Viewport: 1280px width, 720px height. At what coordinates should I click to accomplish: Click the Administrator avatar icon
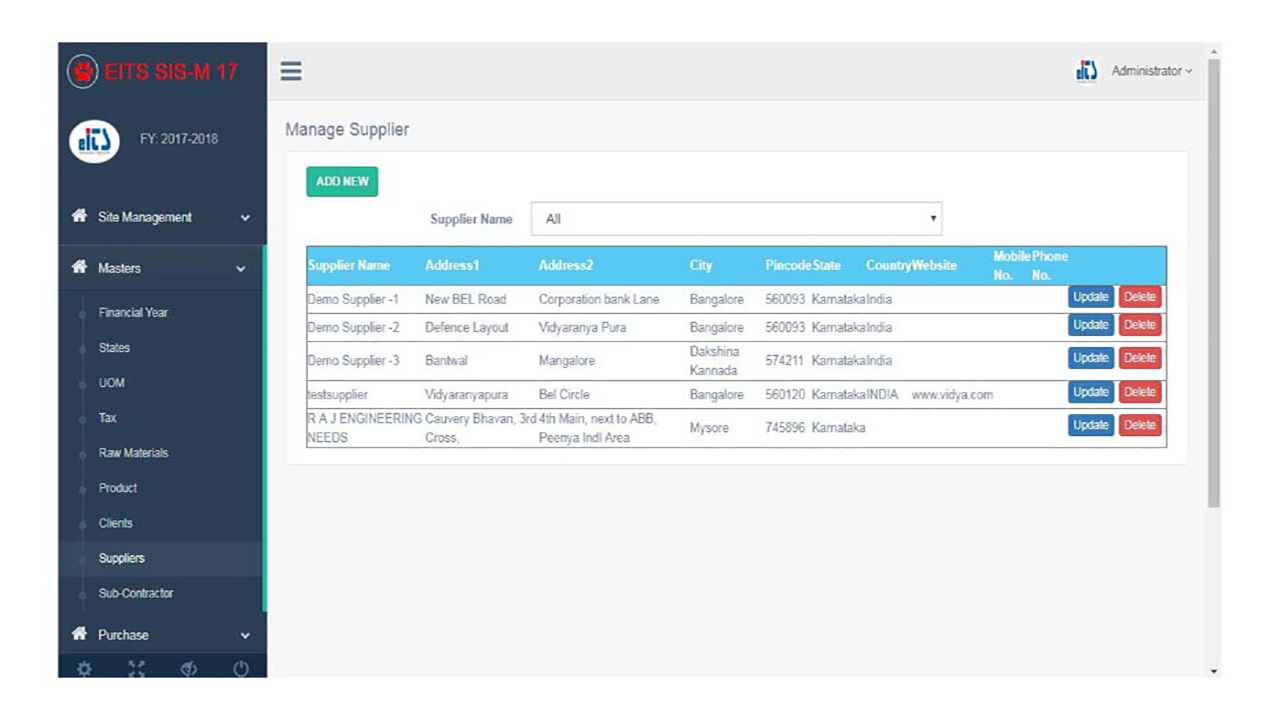pos(1086,71)
